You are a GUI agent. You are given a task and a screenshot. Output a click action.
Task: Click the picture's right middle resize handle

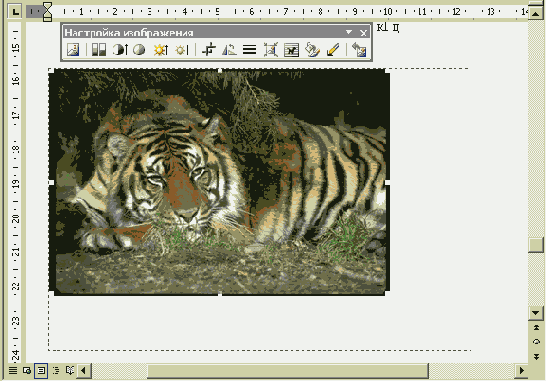(x=388, y=182)
